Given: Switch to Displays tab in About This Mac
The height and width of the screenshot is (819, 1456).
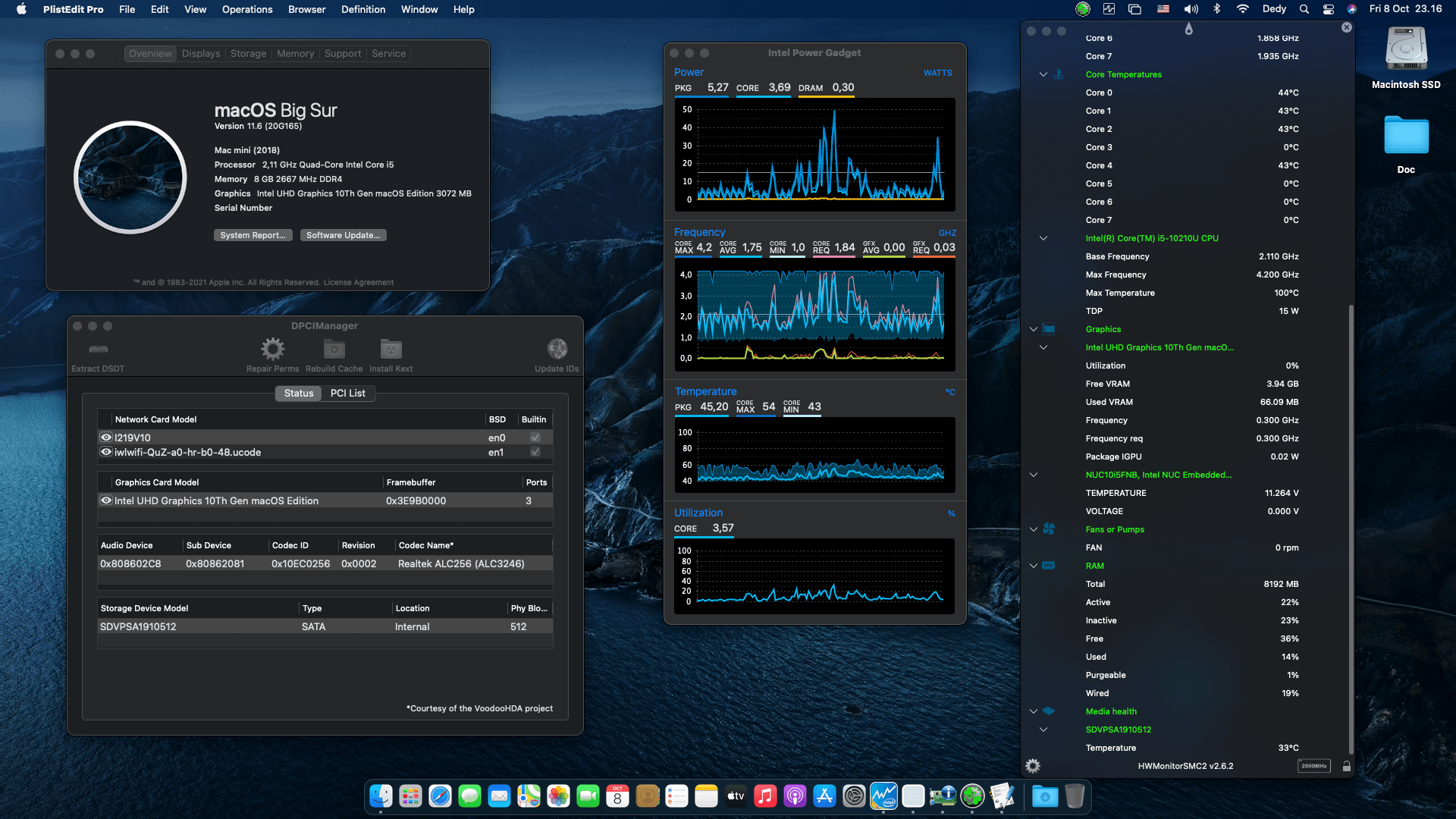Looking at the screenshot, I should (x=201, y=54).
